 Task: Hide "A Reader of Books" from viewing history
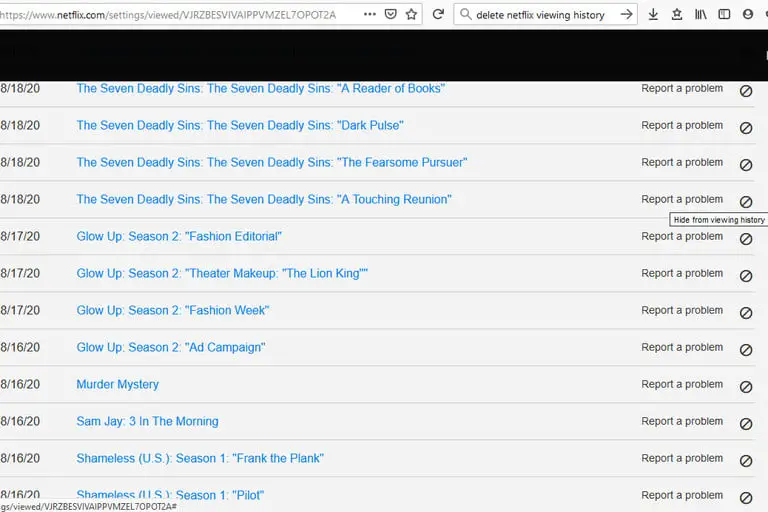(745, 91)
